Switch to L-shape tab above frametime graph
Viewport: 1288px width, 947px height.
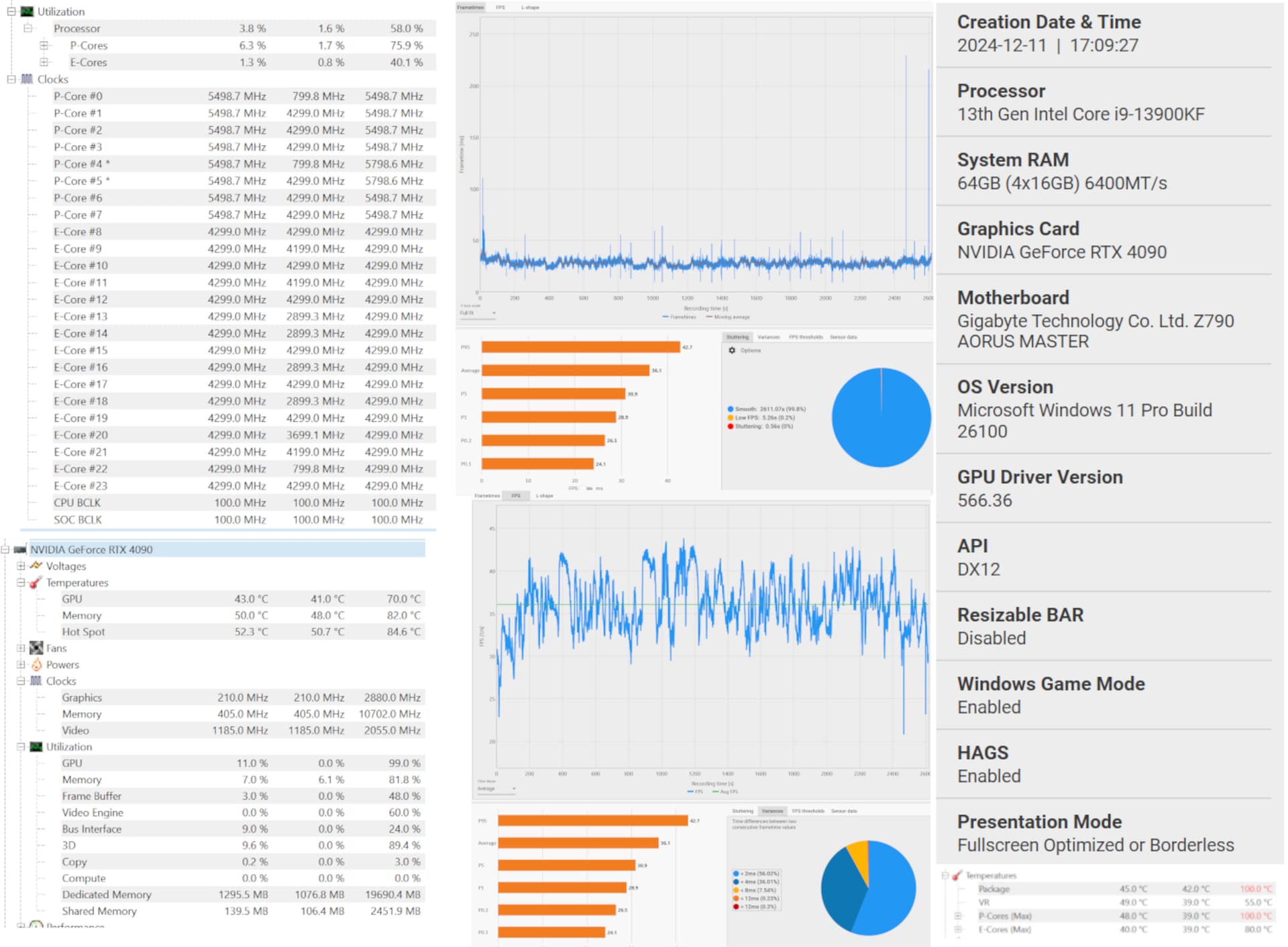(x=530, y=7)
